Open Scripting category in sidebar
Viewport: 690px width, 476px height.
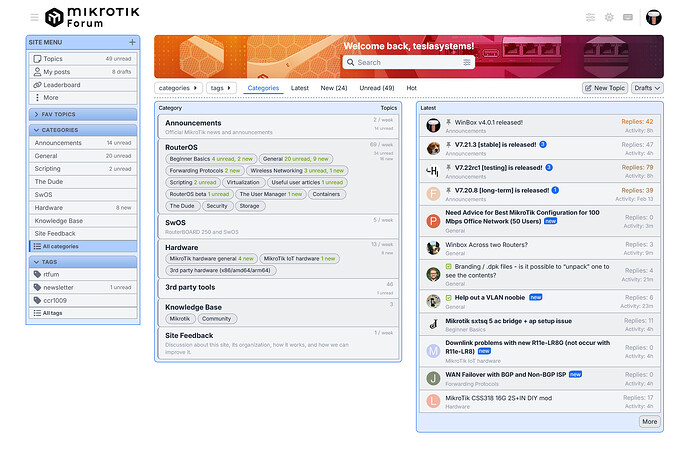(x=83, y=169)
